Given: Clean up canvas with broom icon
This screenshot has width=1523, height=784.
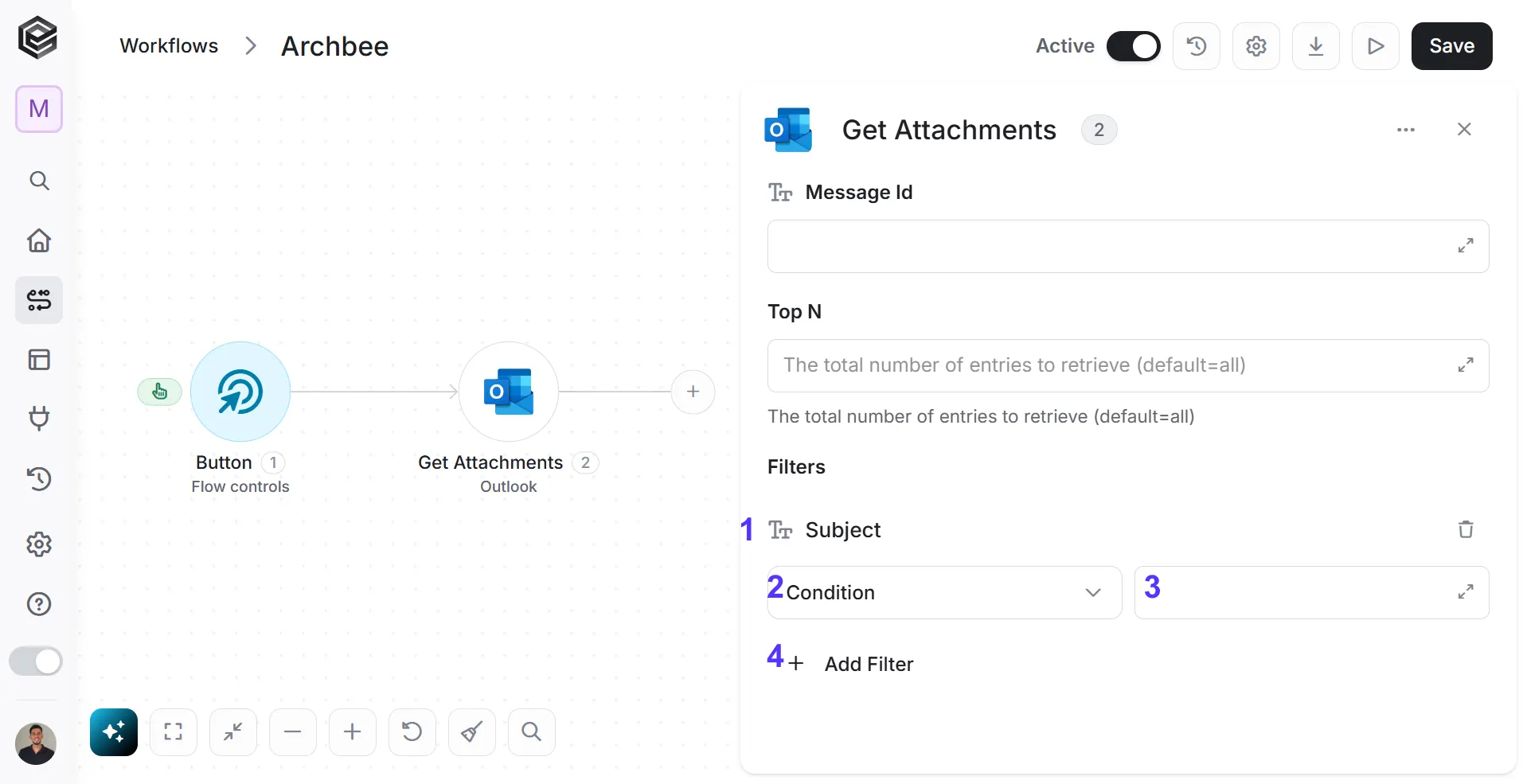Looking at the screenshot, I should tap(472, 732).
